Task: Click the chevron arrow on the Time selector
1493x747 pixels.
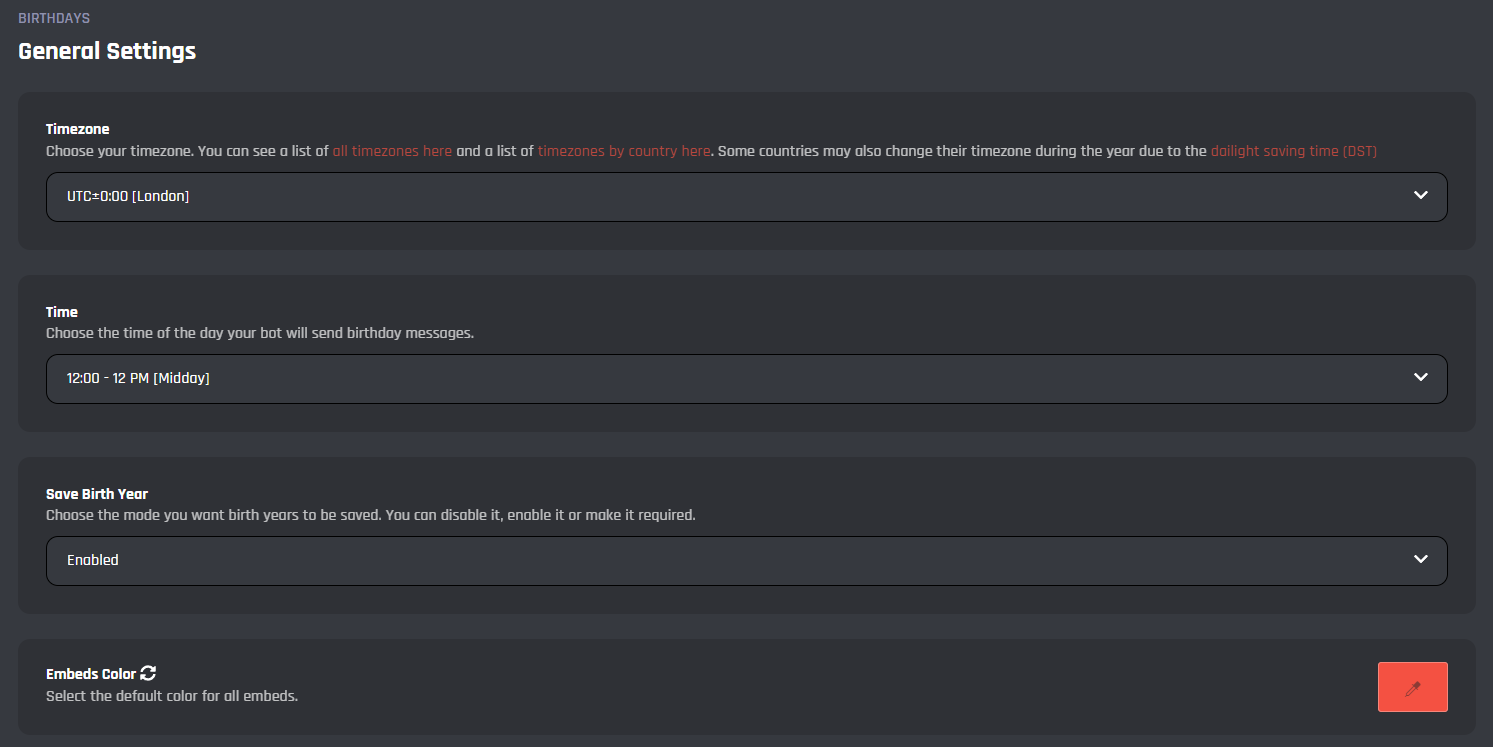Action: (x=1421, y=378)
